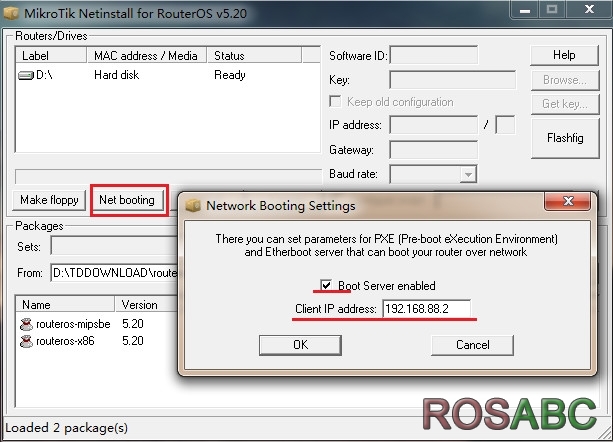Sort drives by Label column header

[x=51, y=55]
